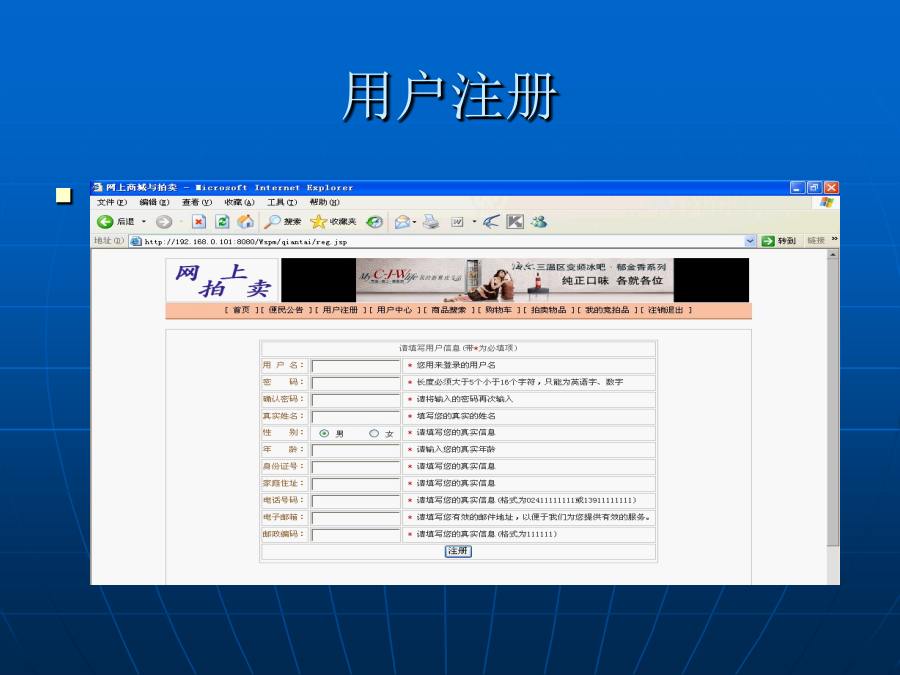This screenshot has width=900, height=675.
Task: Select the 女 (female) radio button
Action: point(374,433)
